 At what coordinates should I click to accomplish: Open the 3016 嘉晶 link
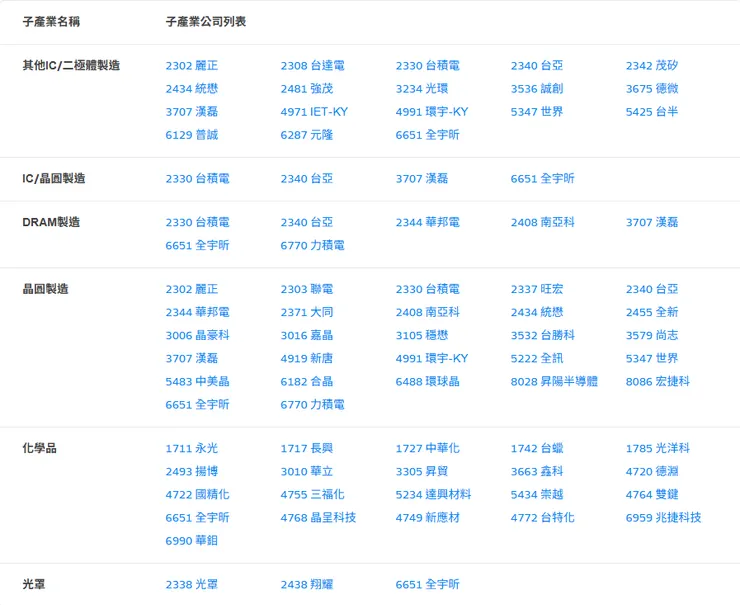(307, 336)
